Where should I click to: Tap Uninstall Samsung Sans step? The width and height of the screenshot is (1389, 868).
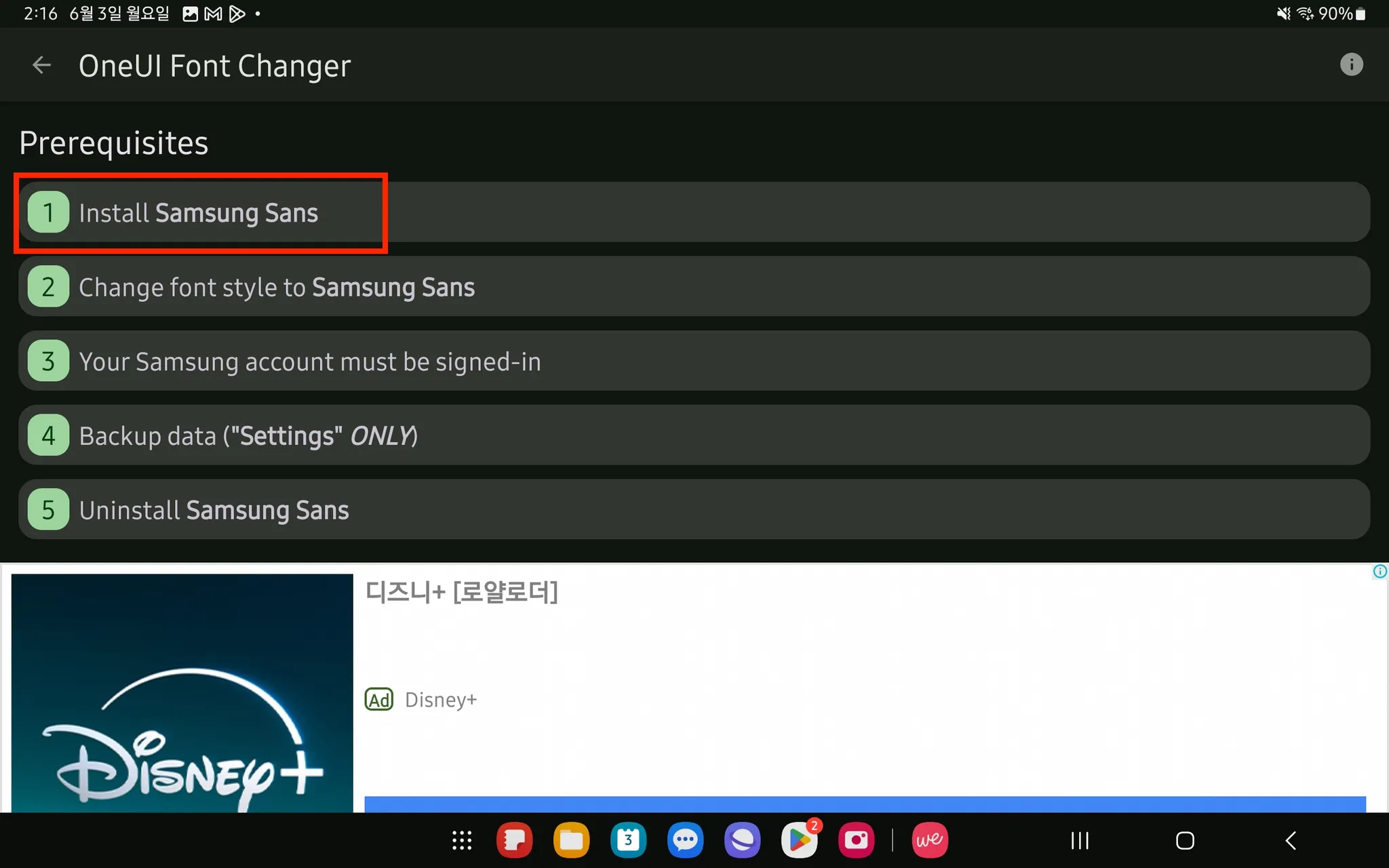pos(214,511)
